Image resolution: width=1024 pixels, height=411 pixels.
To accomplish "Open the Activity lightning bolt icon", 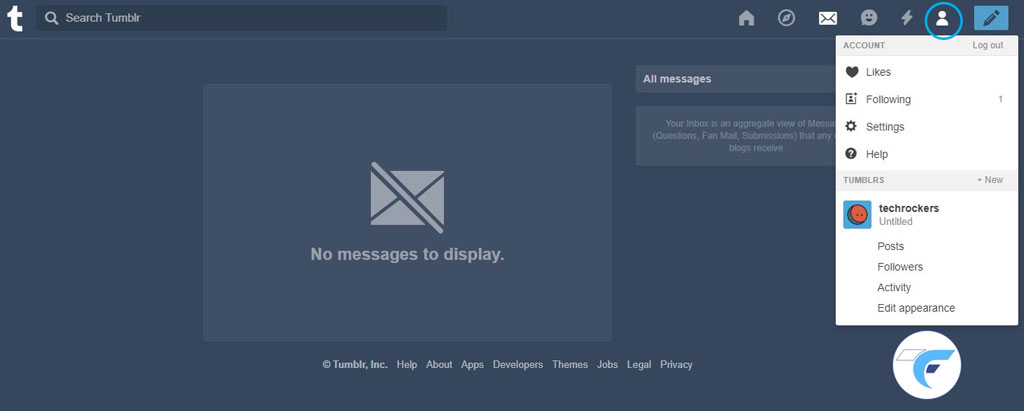I will tap(906, 18).
